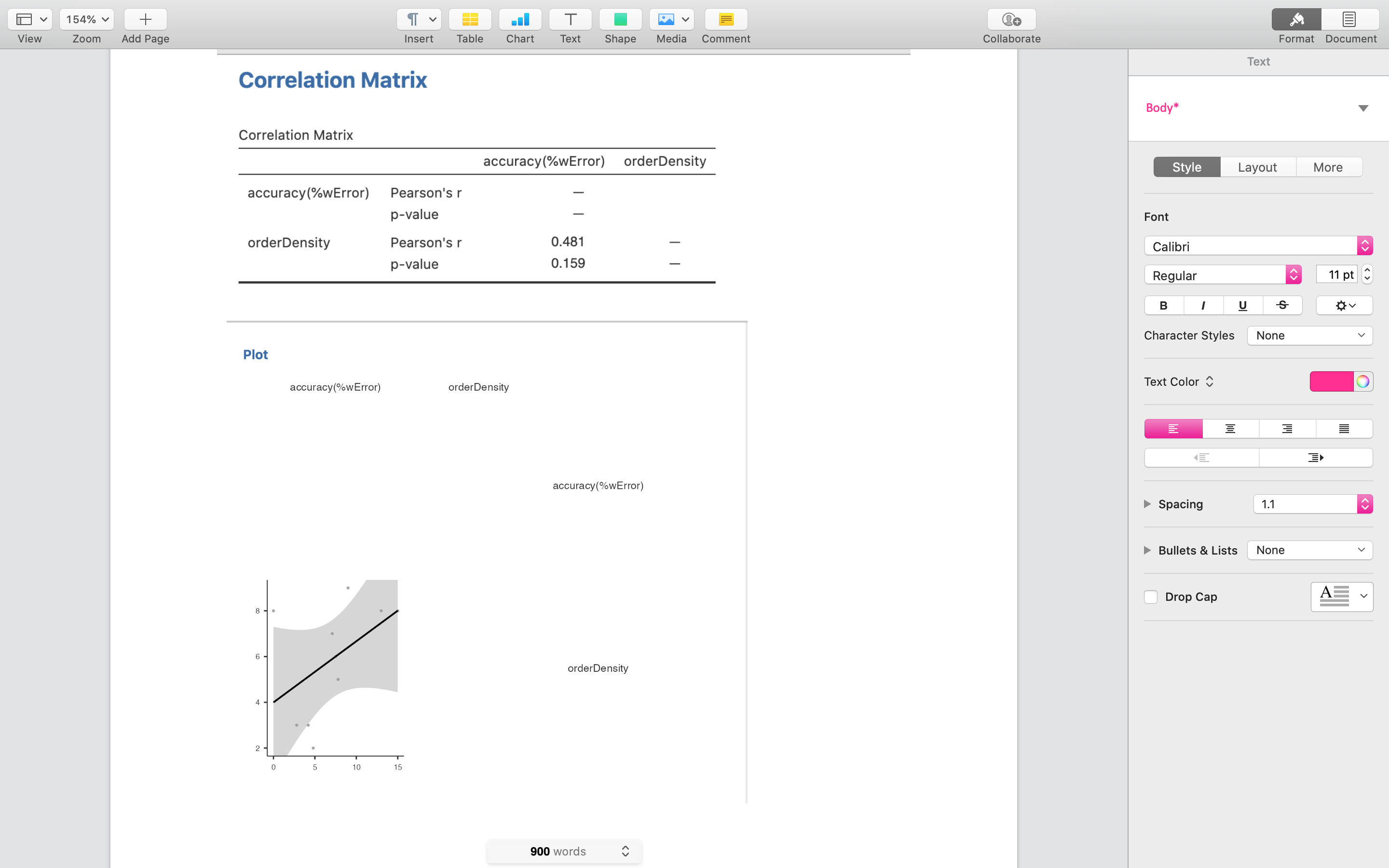Open the Body paragraph style menu
Viewport: 1389px width, 868px height.
(x=1256, y=108)
